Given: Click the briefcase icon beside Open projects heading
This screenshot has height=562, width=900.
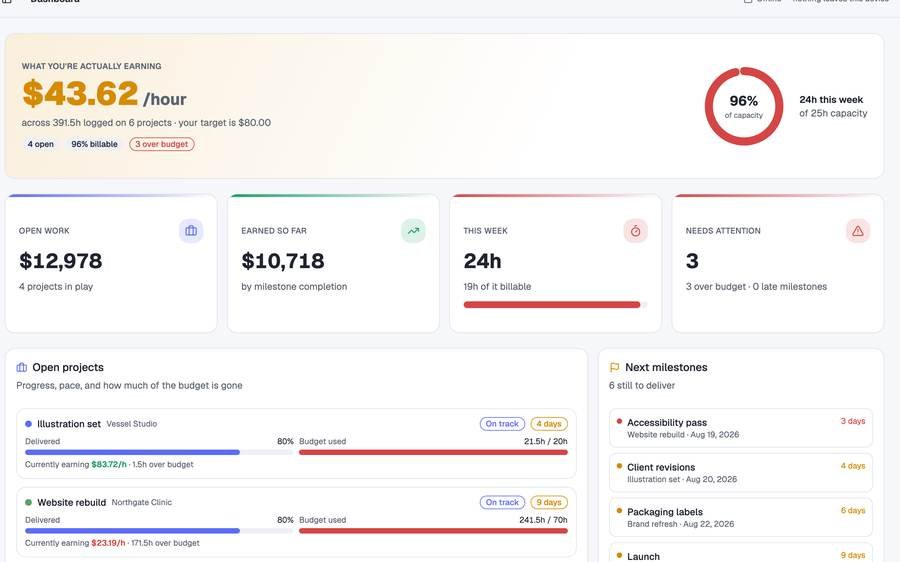Looking at the screenshot, I should coord(22,367).
